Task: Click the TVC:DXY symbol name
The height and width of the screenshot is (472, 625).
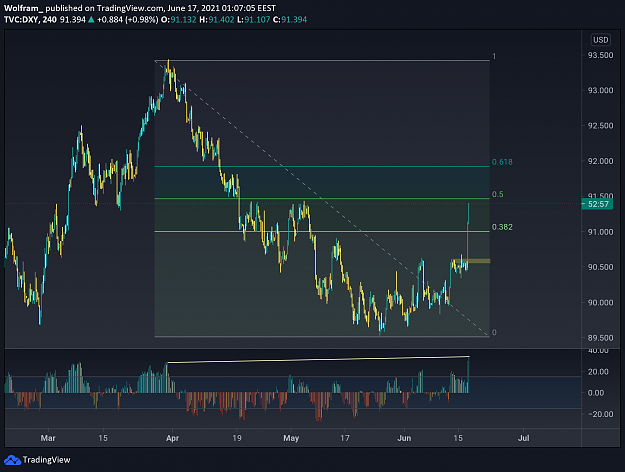Action: 21,20
